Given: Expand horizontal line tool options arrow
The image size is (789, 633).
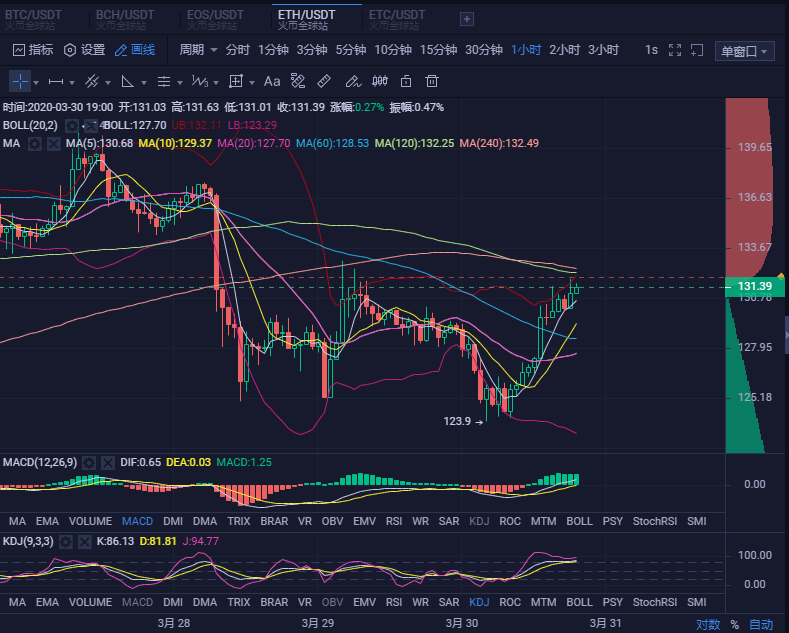Looking at the screenshot, I should (71, 83).
